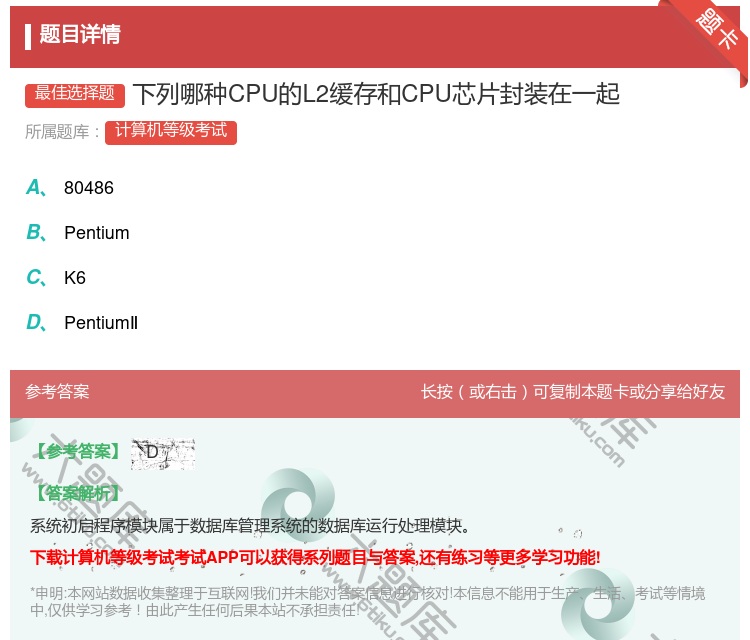Click the 参考答案 section heading
The image size is (750, 640).
point(57,392)
